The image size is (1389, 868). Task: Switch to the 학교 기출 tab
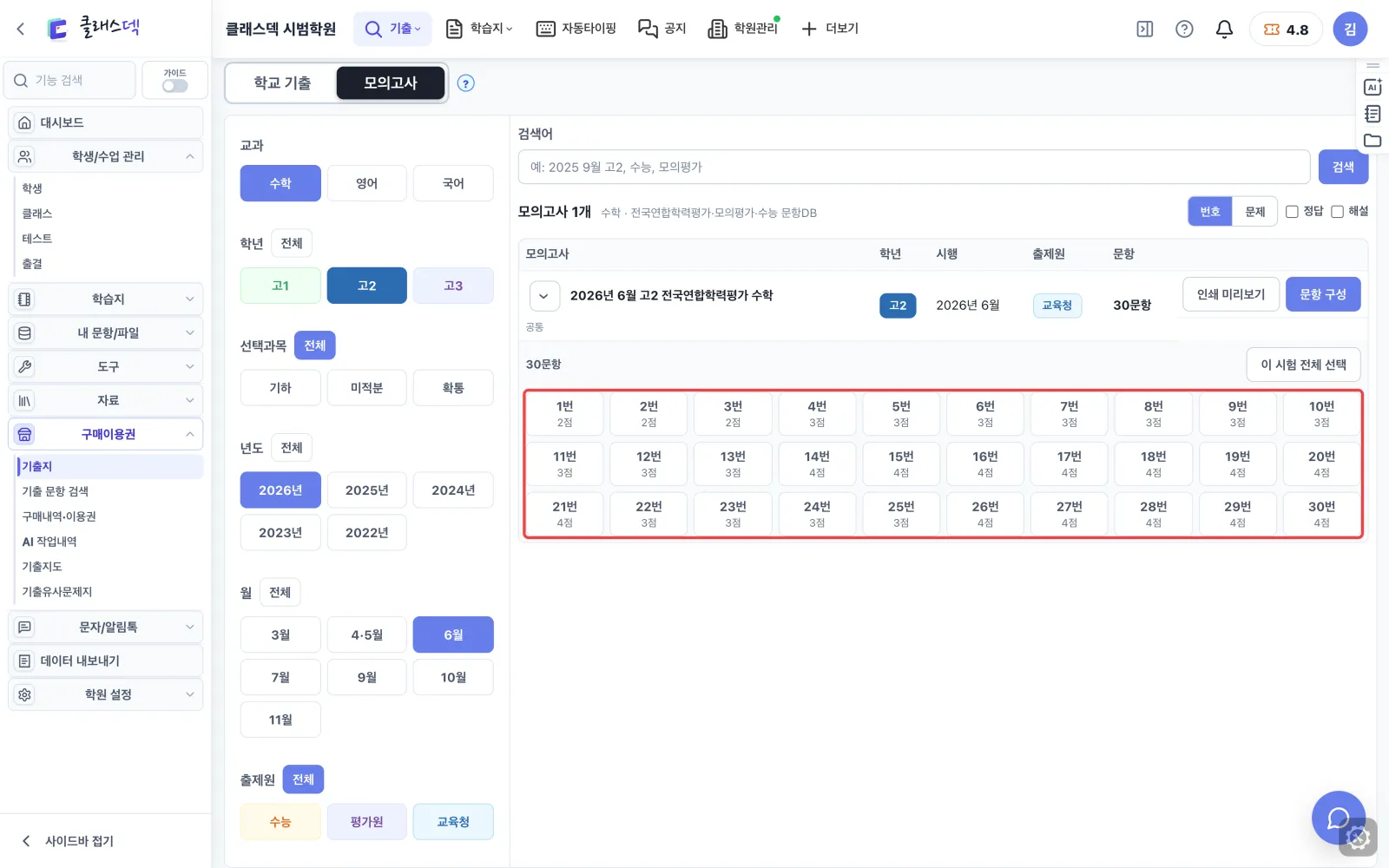point(282,83)
